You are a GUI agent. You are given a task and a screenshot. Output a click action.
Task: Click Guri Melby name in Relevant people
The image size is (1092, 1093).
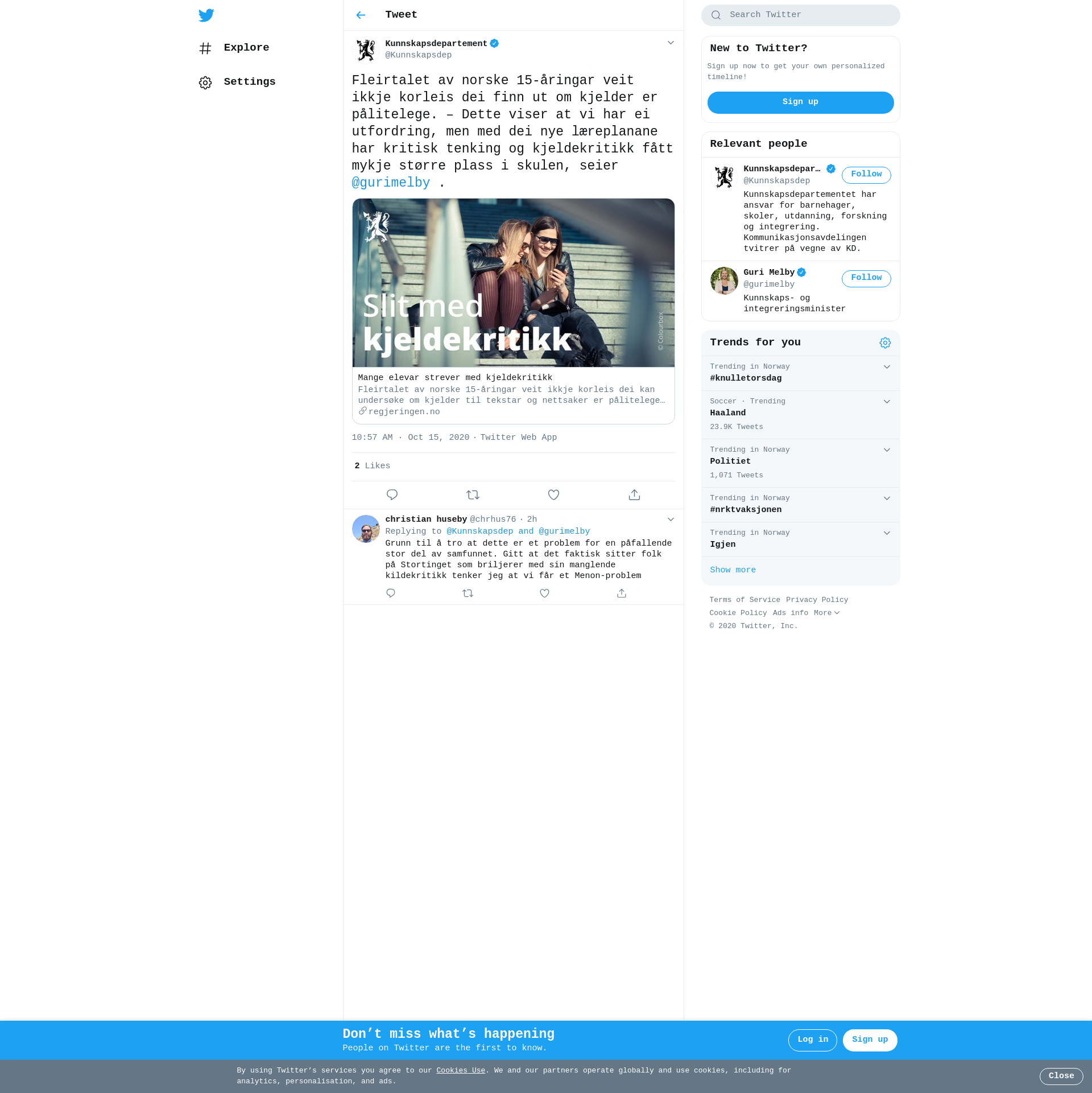[768, 273]
